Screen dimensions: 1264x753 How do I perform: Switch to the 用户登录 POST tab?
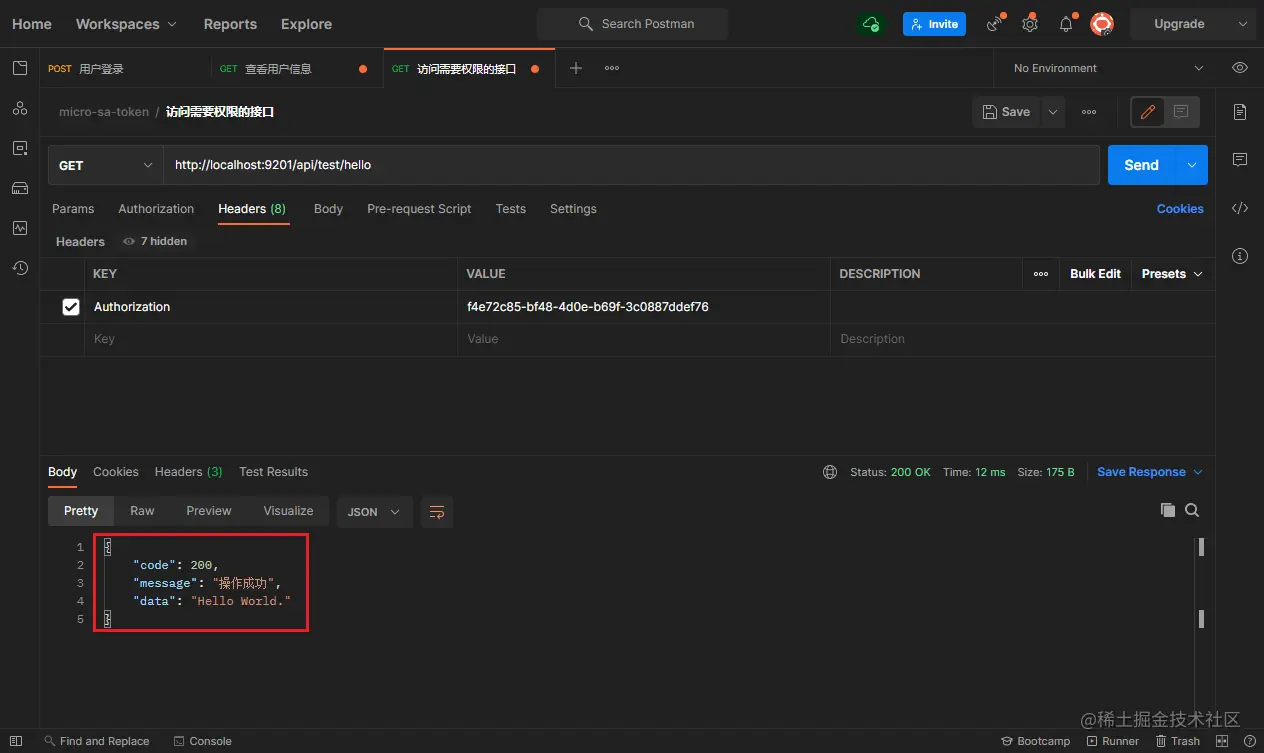coord(125,69)
